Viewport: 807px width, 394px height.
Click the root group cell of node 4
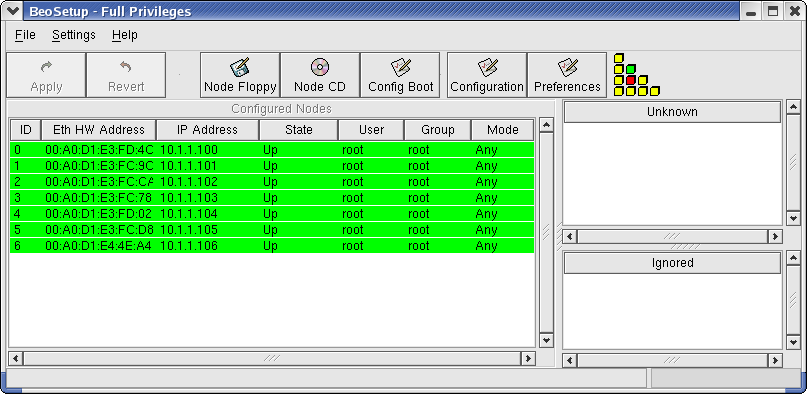418,213
